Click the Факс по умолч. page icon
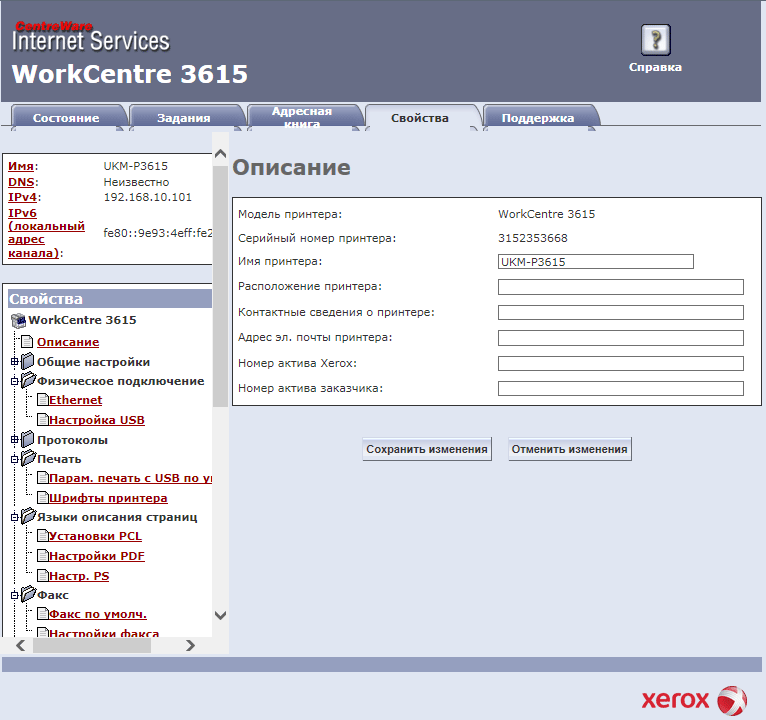The image size is (766, 720). (43, 614)
